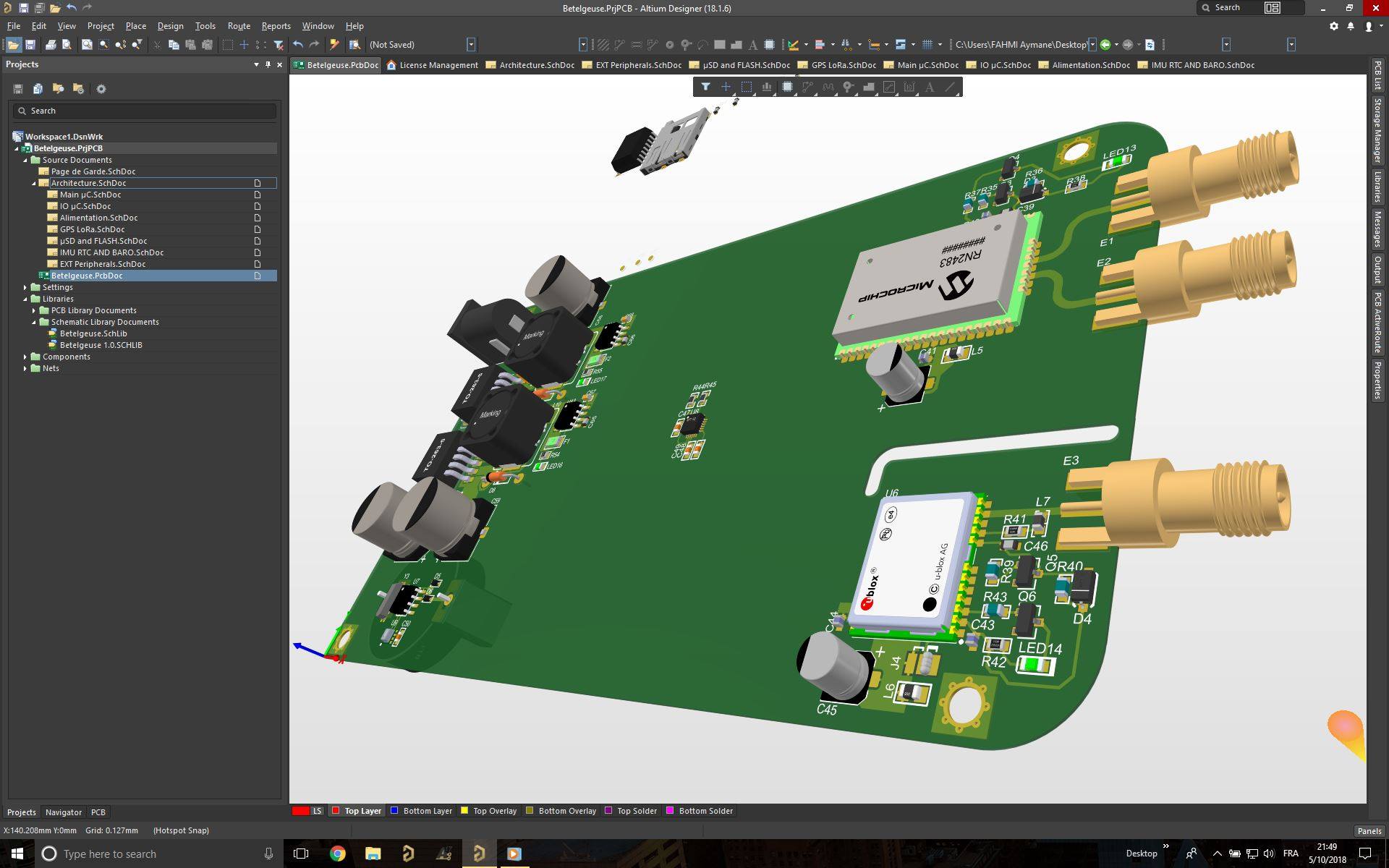Click the Top Layer color swatch in legend
Screen dimensions: 1389x868
point(335,810)
